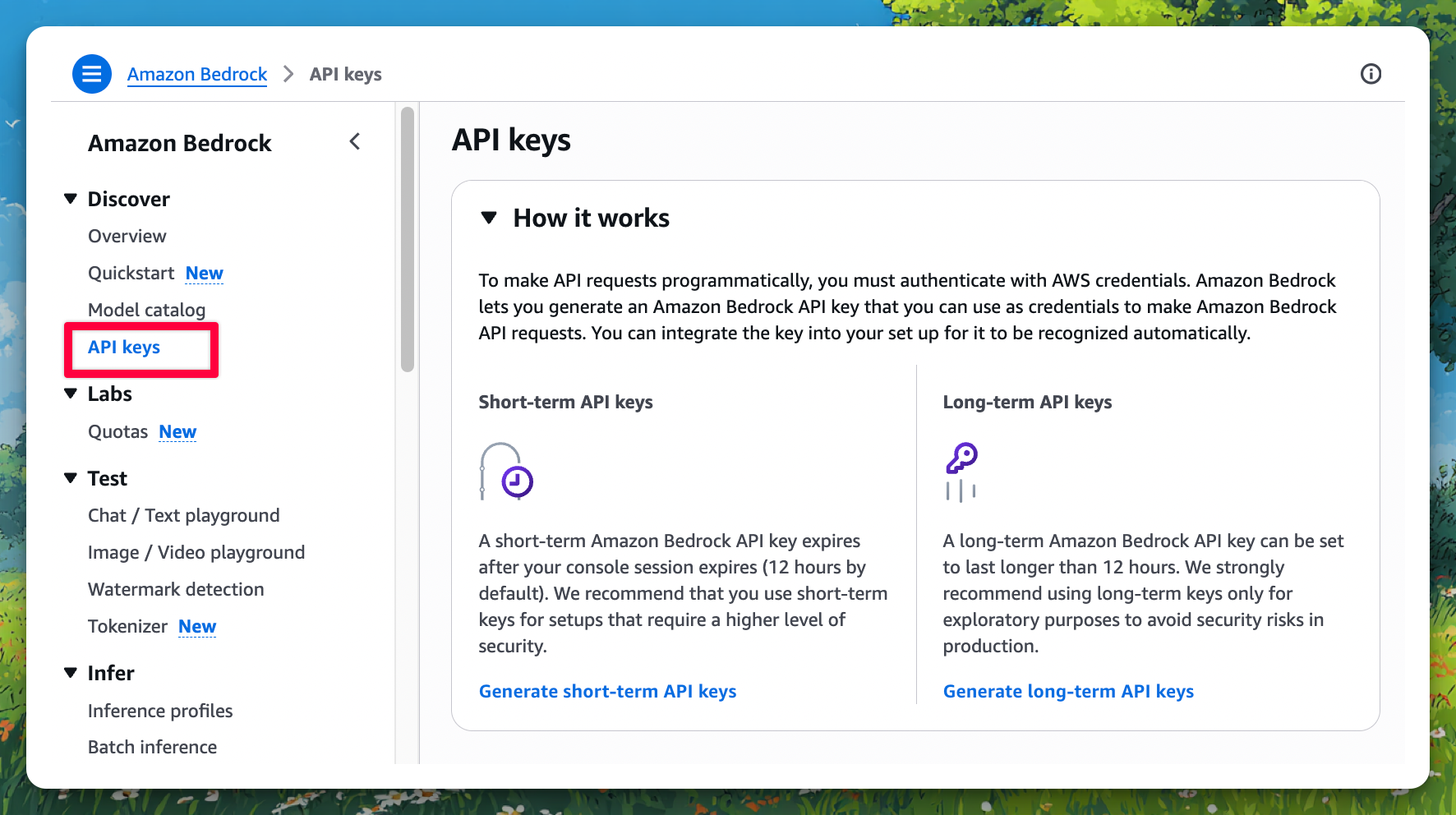Viewport: 1456px width, 815px height.
Task: Collapse the Discover section
Action: tap(71, 199)
